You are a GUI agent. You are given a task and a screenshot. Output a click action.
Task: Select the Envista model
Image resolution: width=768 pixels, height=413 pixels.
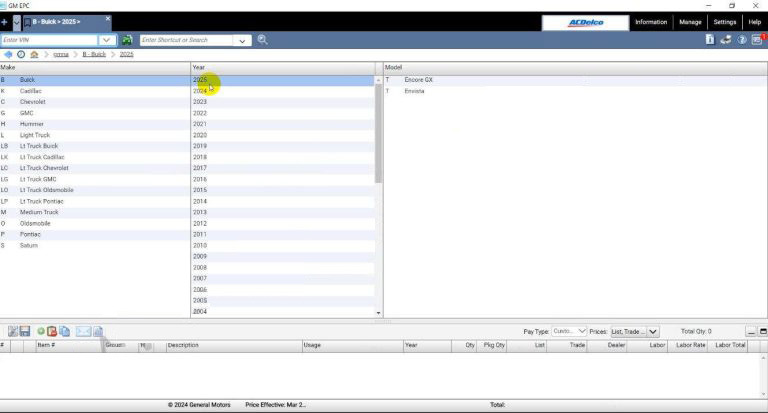575,91
